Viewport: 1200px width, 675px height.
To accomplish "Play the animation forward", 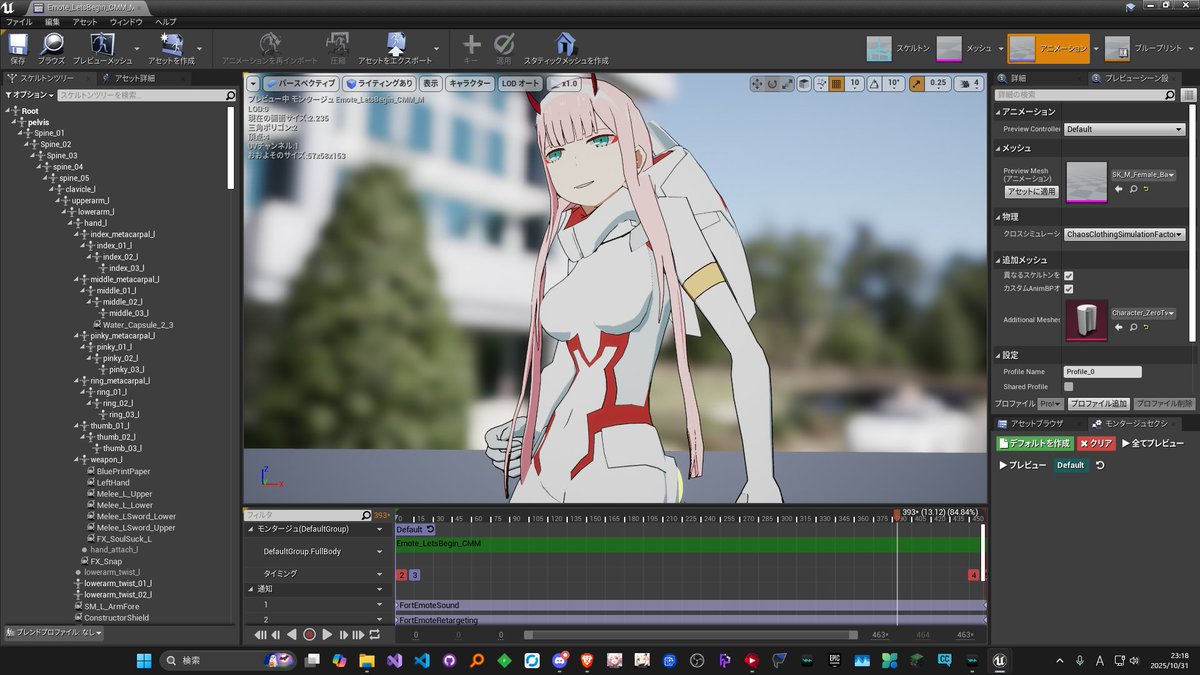I will (x=327, y=635).
